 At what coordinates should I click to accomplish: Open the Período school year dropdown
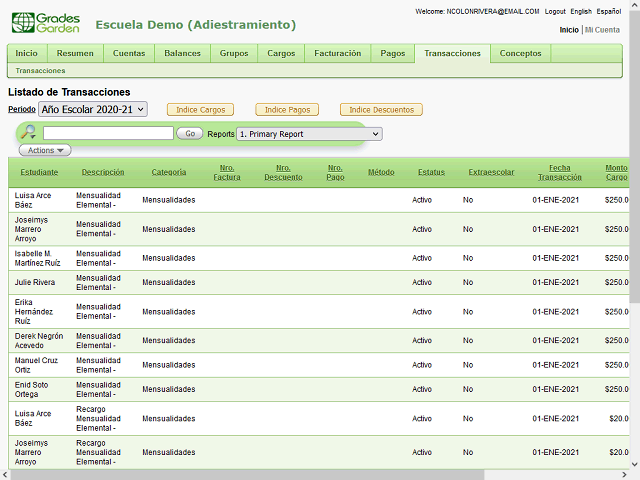pos(93,109)
